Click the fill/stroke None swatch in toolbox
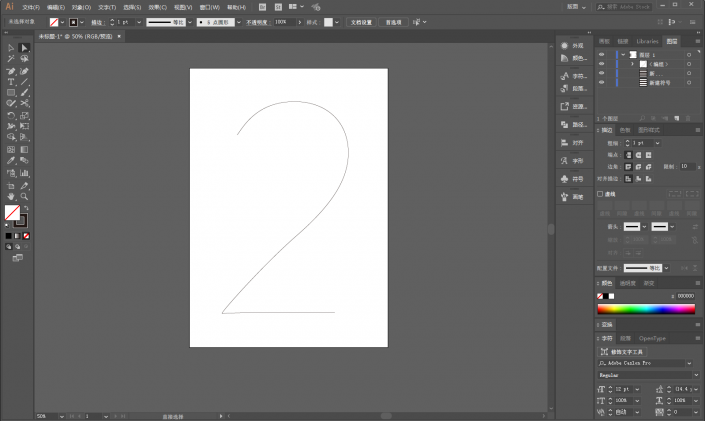Screen dimensions: 705x421 [27, 236]
